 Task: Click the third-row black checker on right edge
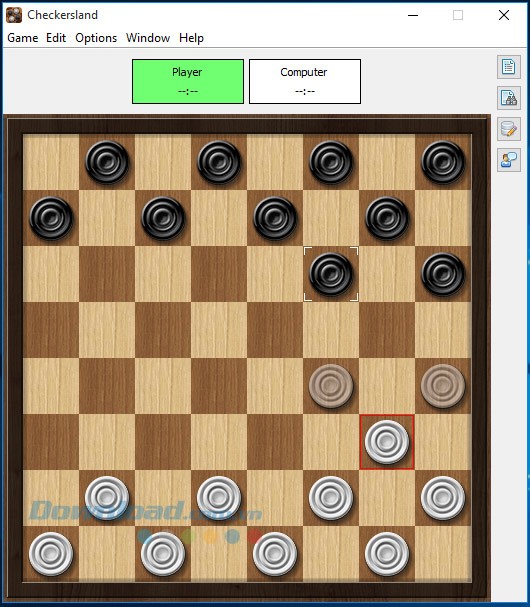(443, 274)
